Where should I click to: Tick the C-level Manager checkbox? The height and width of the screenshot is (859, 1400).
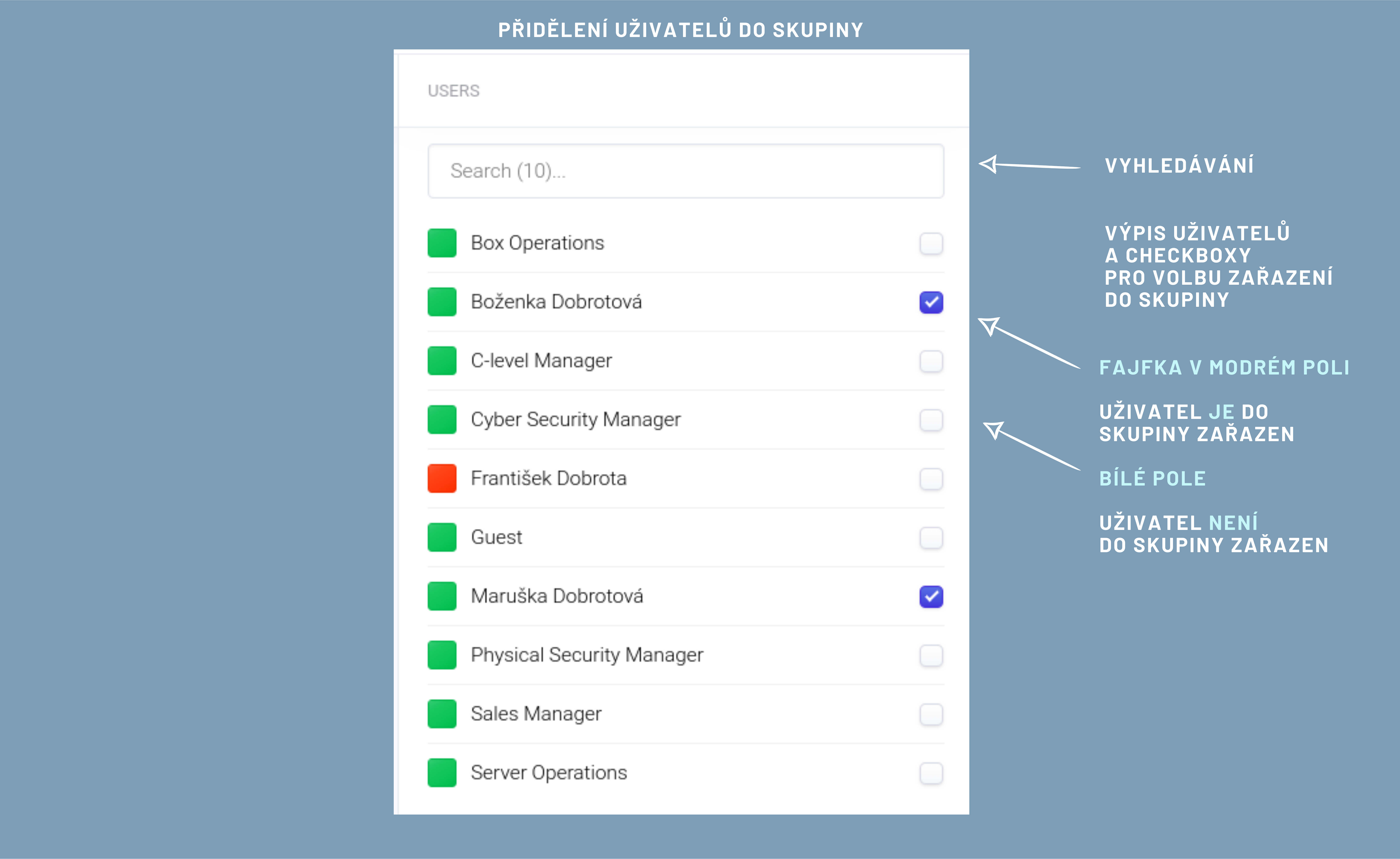pyautogui.click(x=931, y=361)
